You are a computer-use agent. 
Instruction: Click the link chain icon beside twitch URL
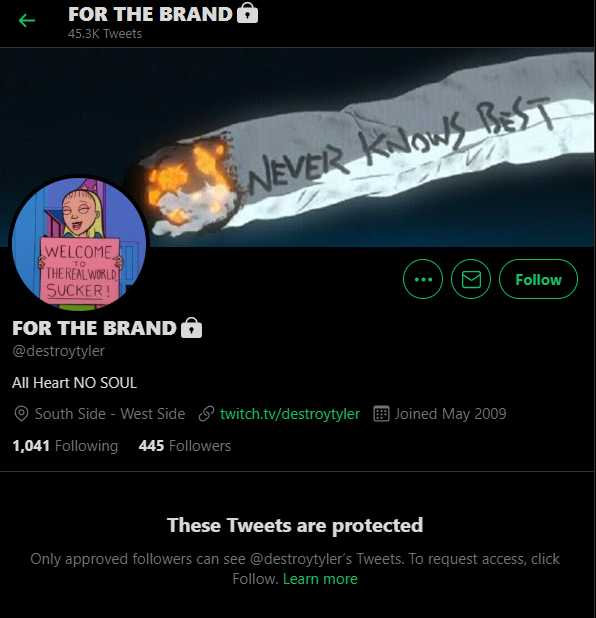pyautogui.click(x=206, y=414)
